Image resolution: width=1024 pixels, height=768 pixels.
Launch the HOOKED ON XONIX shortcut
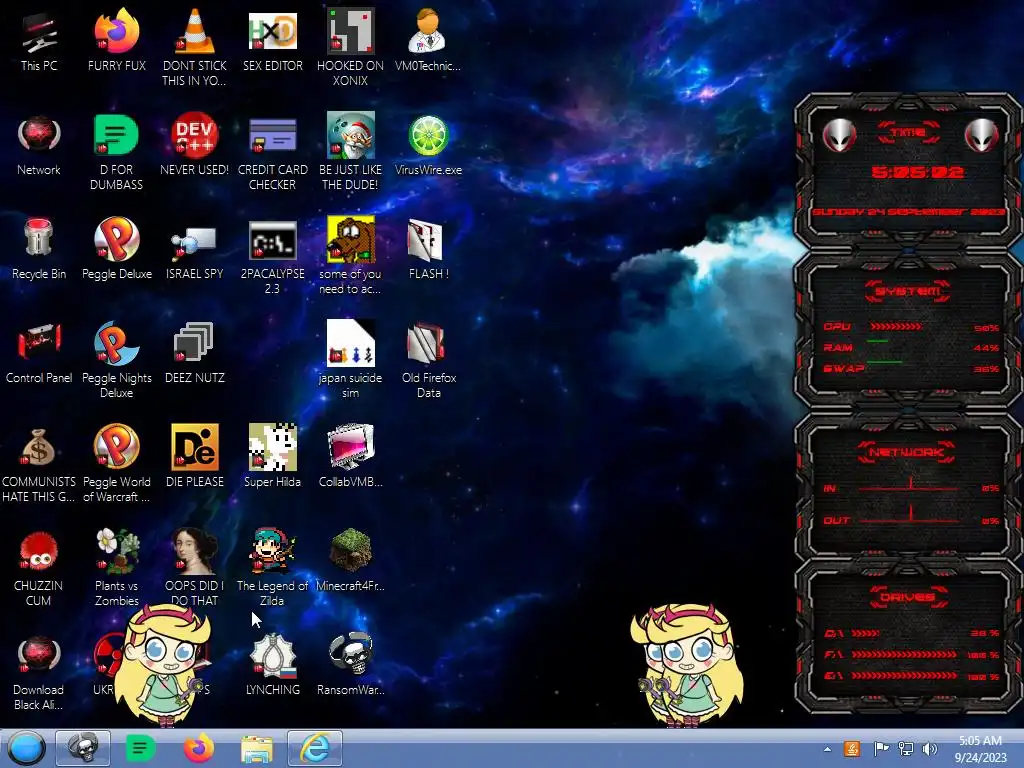(x=350, y=48)
